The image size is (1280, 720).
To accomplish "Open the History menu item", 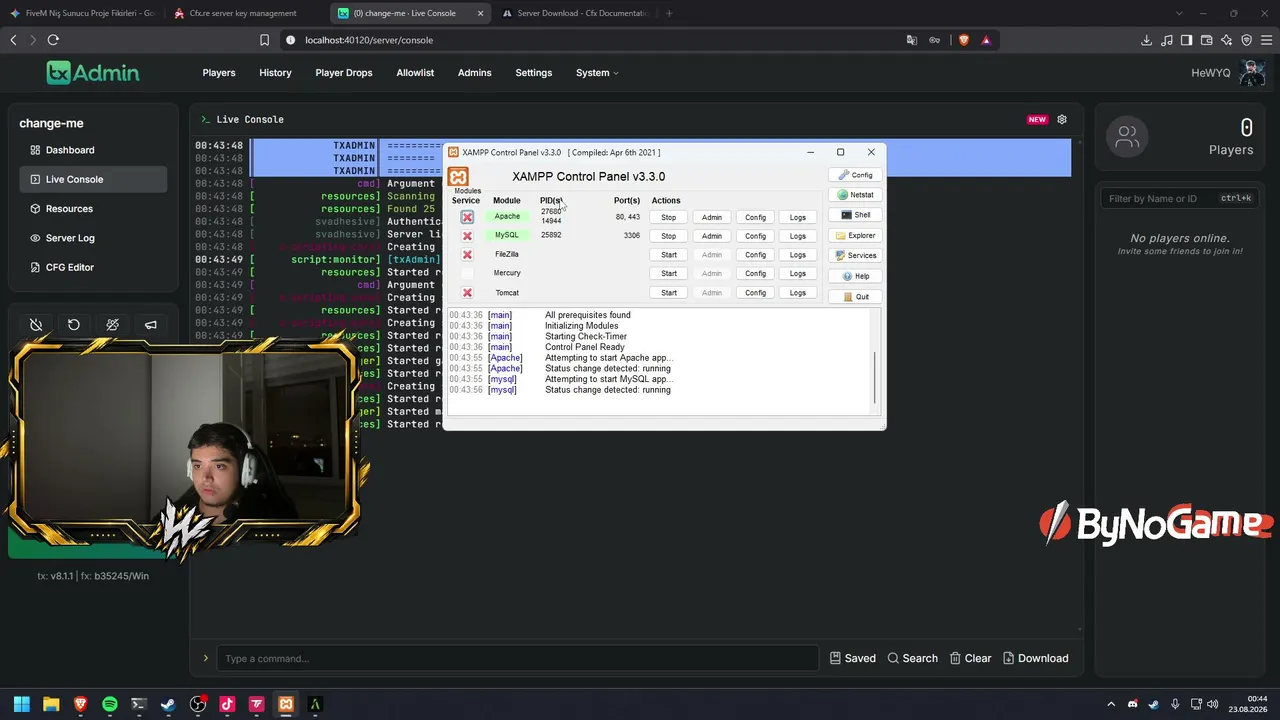I will [x=275, y=73].
